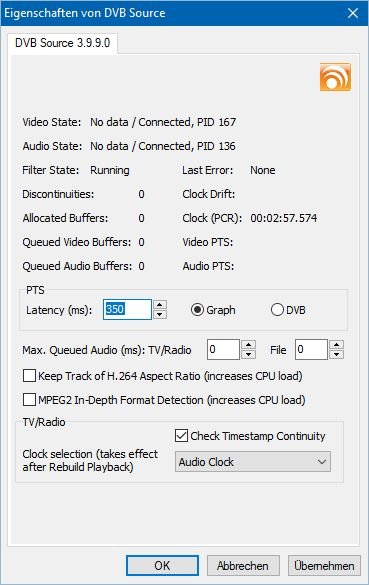Screen dimensions: 369x585
Task: Click the orange DVB Source logo icon
Action: point(335,77)
